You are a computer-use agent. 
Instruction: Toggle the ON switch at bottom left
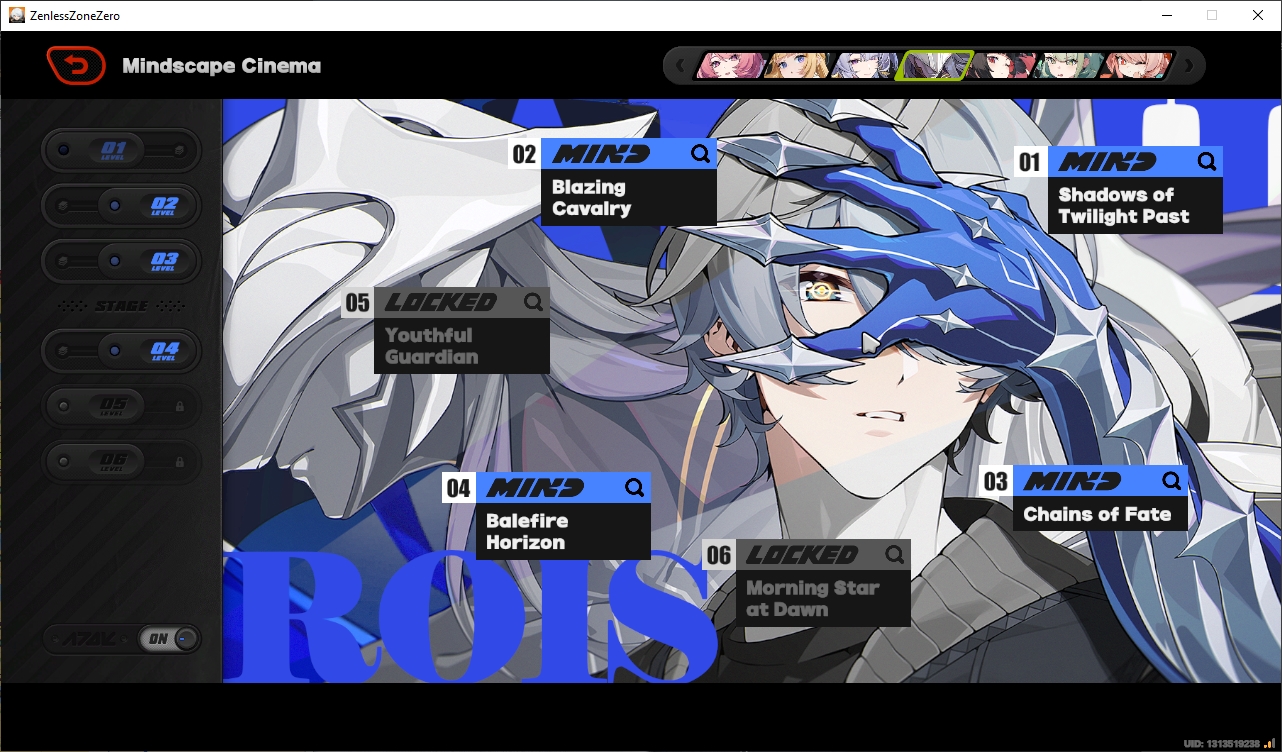click(x=170, y=639)
